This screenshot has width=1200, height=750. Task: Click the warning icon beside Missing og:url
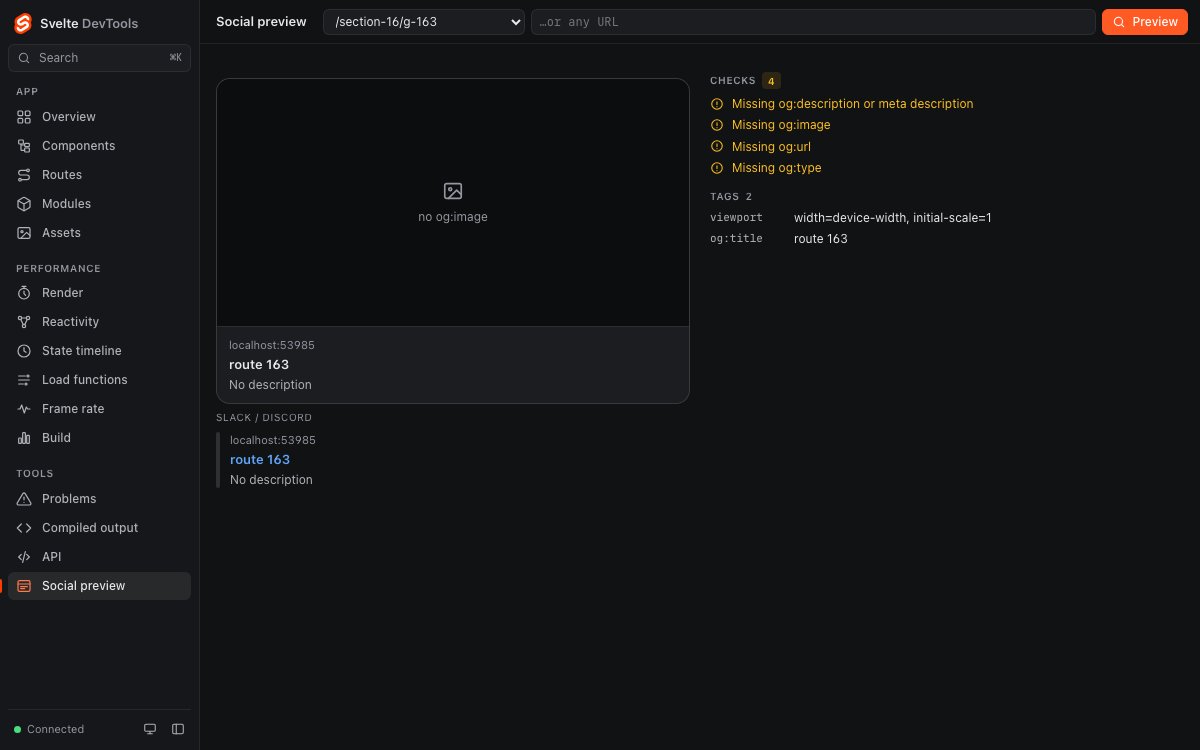716,147
